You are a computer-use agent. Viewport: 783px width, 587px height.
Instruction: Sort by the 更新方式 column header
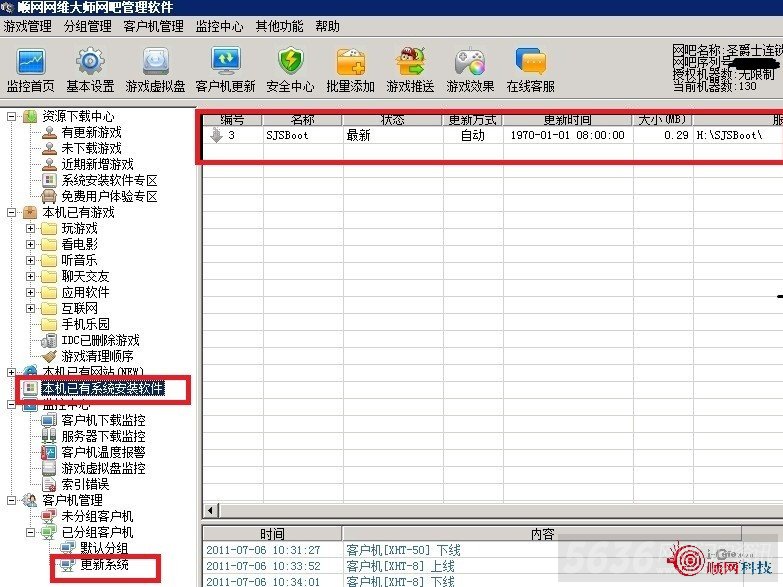pyautogui.click(x=472, y=120)
